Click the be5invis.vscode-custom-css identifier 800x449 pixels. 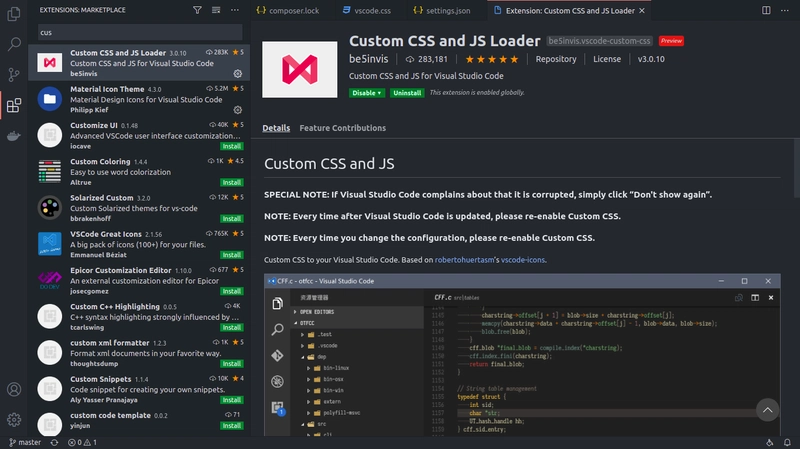pyautogui.click(x=599, y=41)
